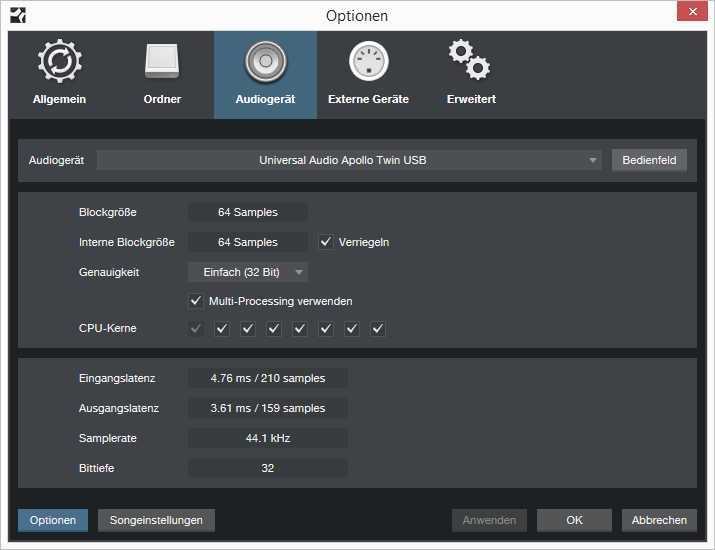715x550 pixels.
Task: Open the Audiogerät device dropdown
Action: (349, 160)
